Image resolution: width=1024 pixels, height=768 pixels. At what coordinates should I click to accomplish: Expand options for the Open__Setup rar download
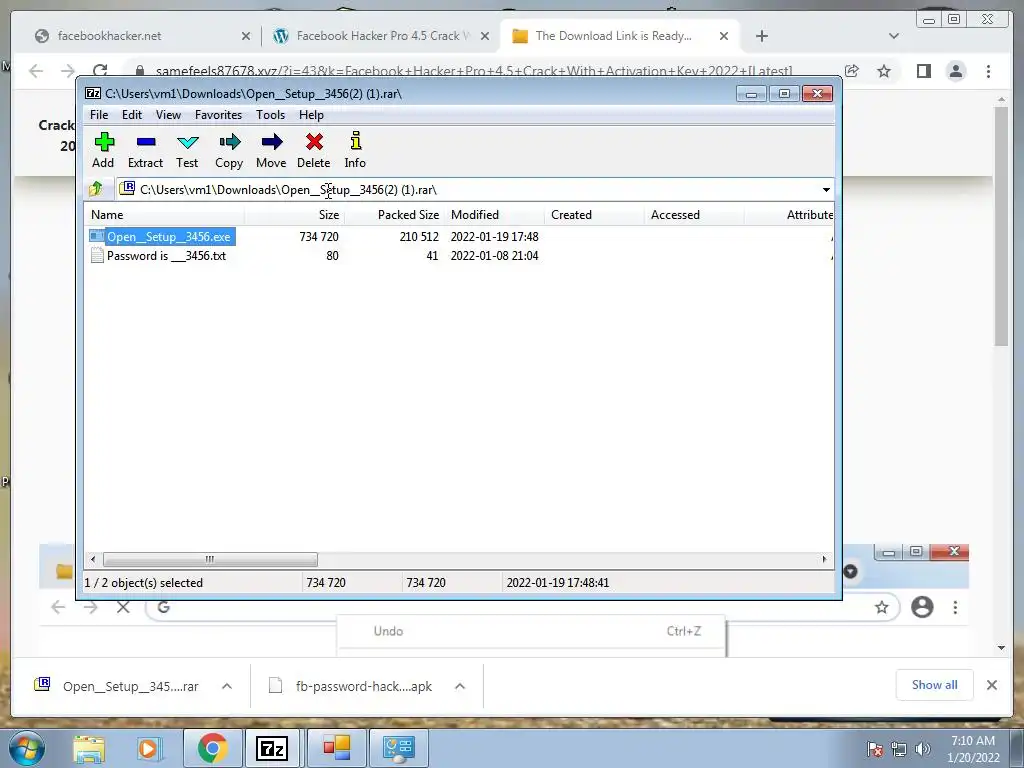click(227, 686)
